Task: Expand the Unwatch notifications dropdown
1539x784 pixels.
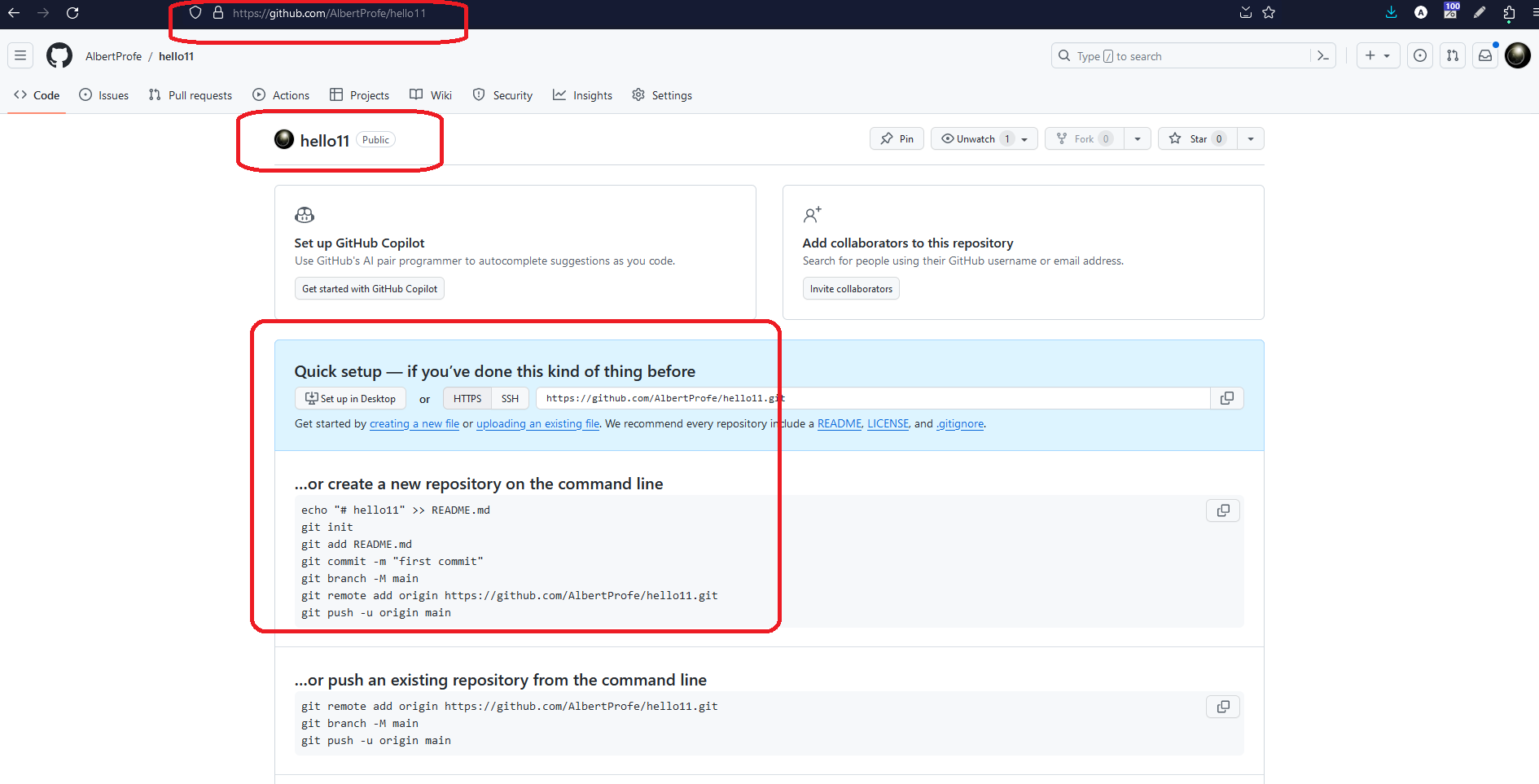Action: click(984, 138)
